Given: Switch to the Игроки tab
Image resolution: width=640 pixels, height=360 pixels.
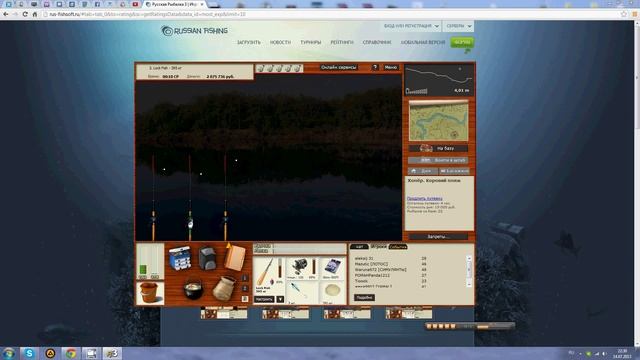Looking at the screenshot, I should [x=378, y=247].
